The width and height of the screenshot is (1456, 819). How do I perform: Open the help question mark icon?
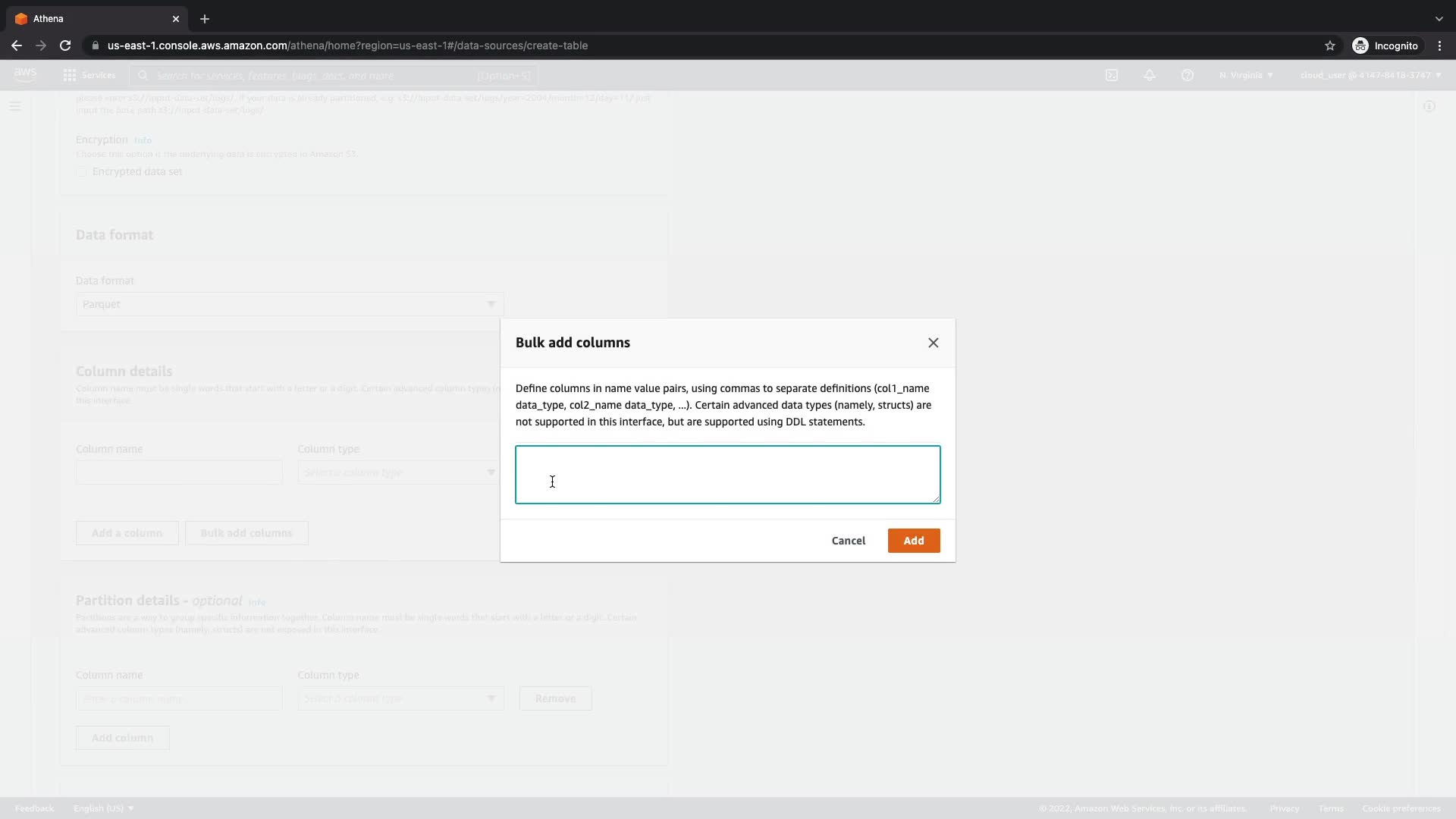click(1188, 75)
